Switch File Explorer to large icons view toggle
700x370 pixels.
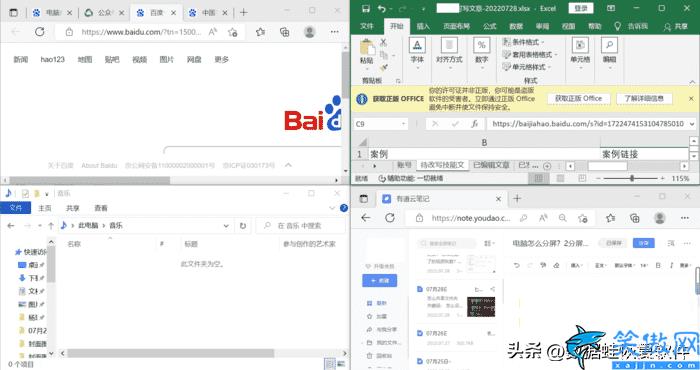(340, 364)
